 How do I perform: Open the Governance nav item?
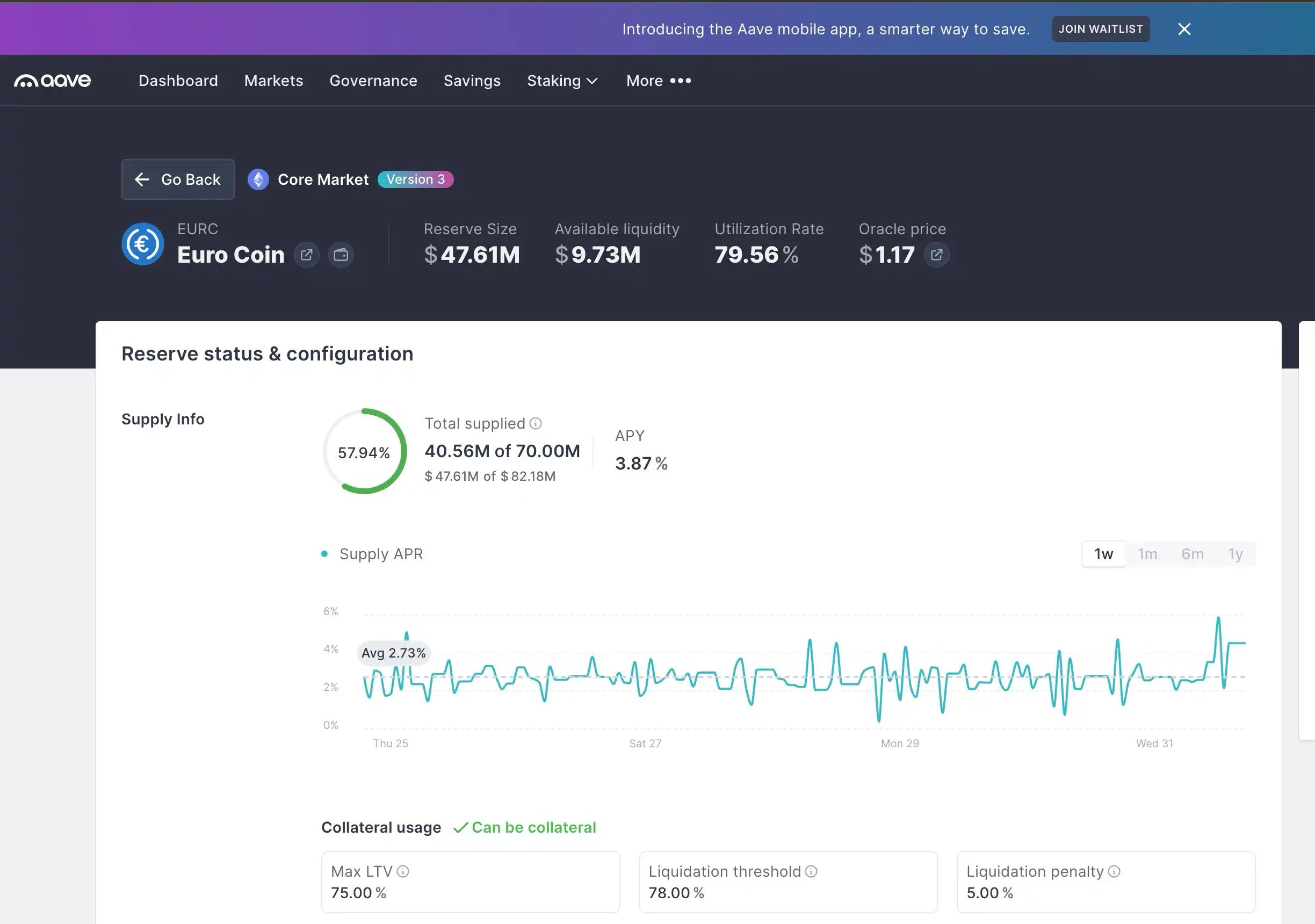pos(373,81)
